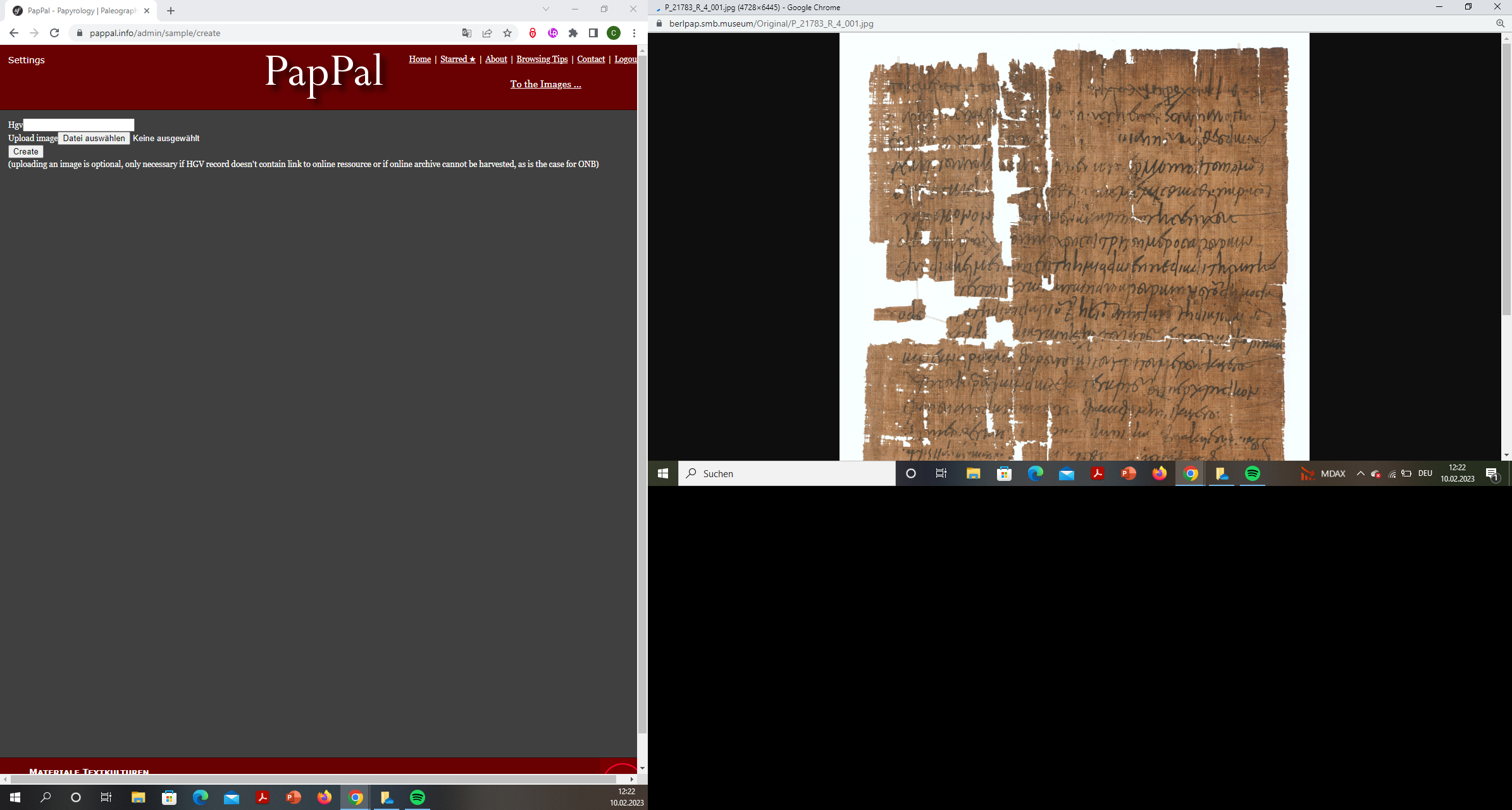Click Datei auswählen upload button
Viewport: 1512px width, 810px height.
[94, 138]
